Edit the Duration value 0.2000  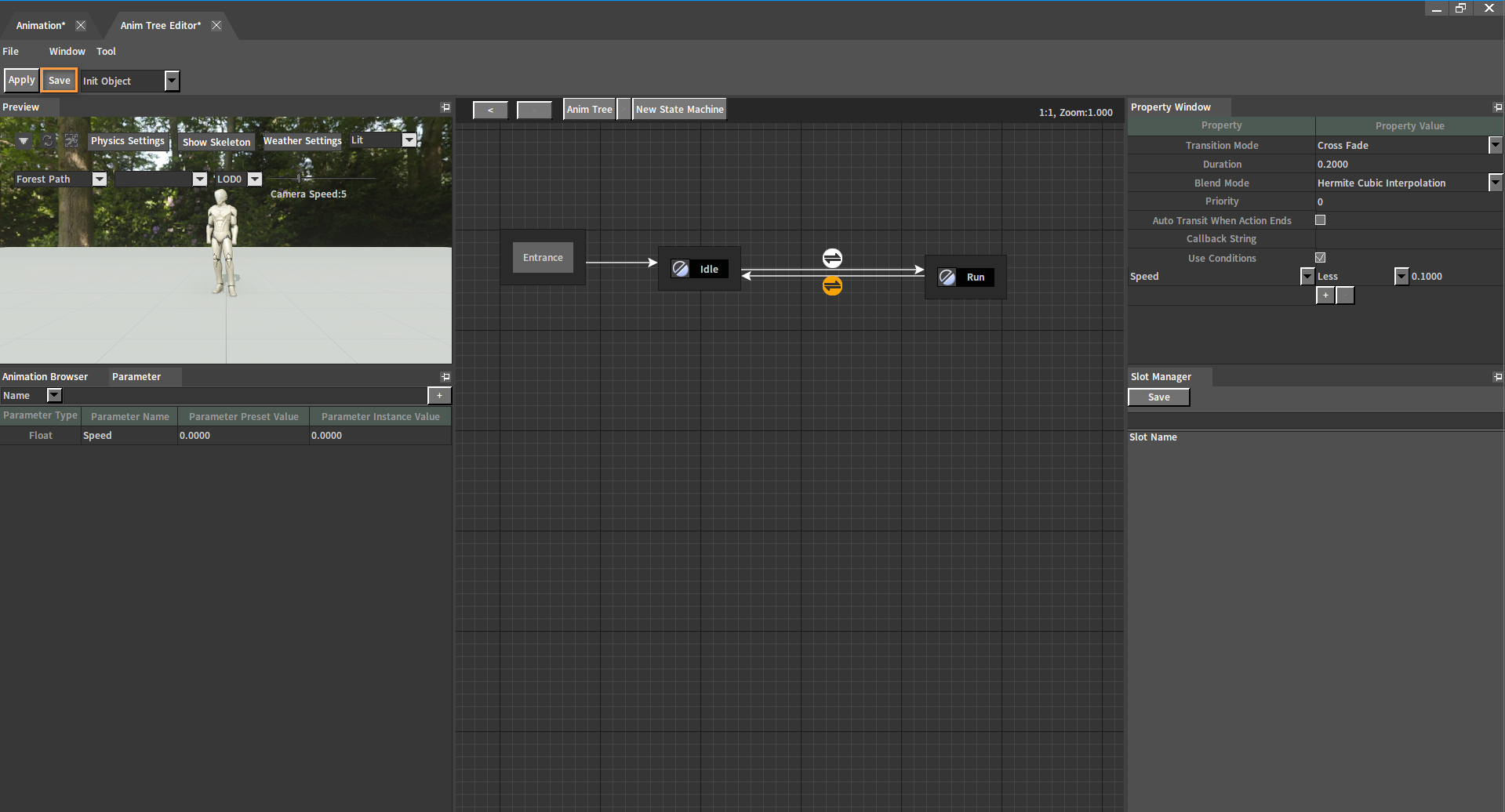tap(1409, 165)
